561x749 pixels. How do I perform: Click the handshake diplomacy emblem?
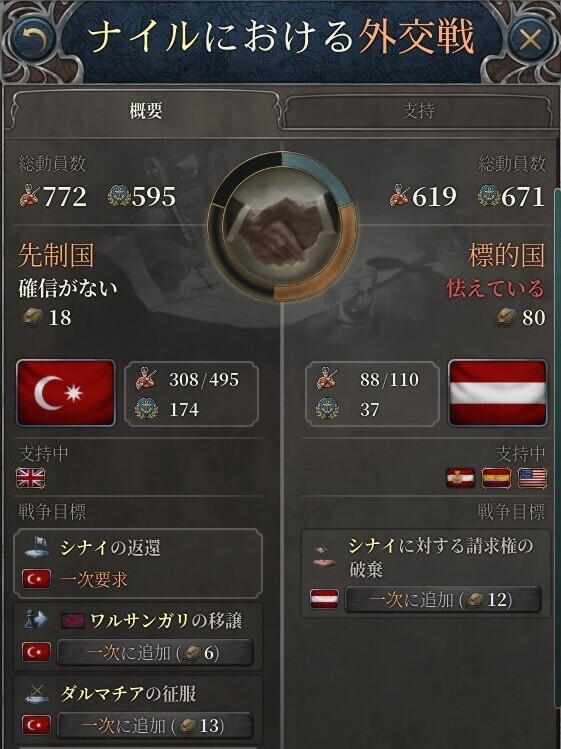click(282, 225)
